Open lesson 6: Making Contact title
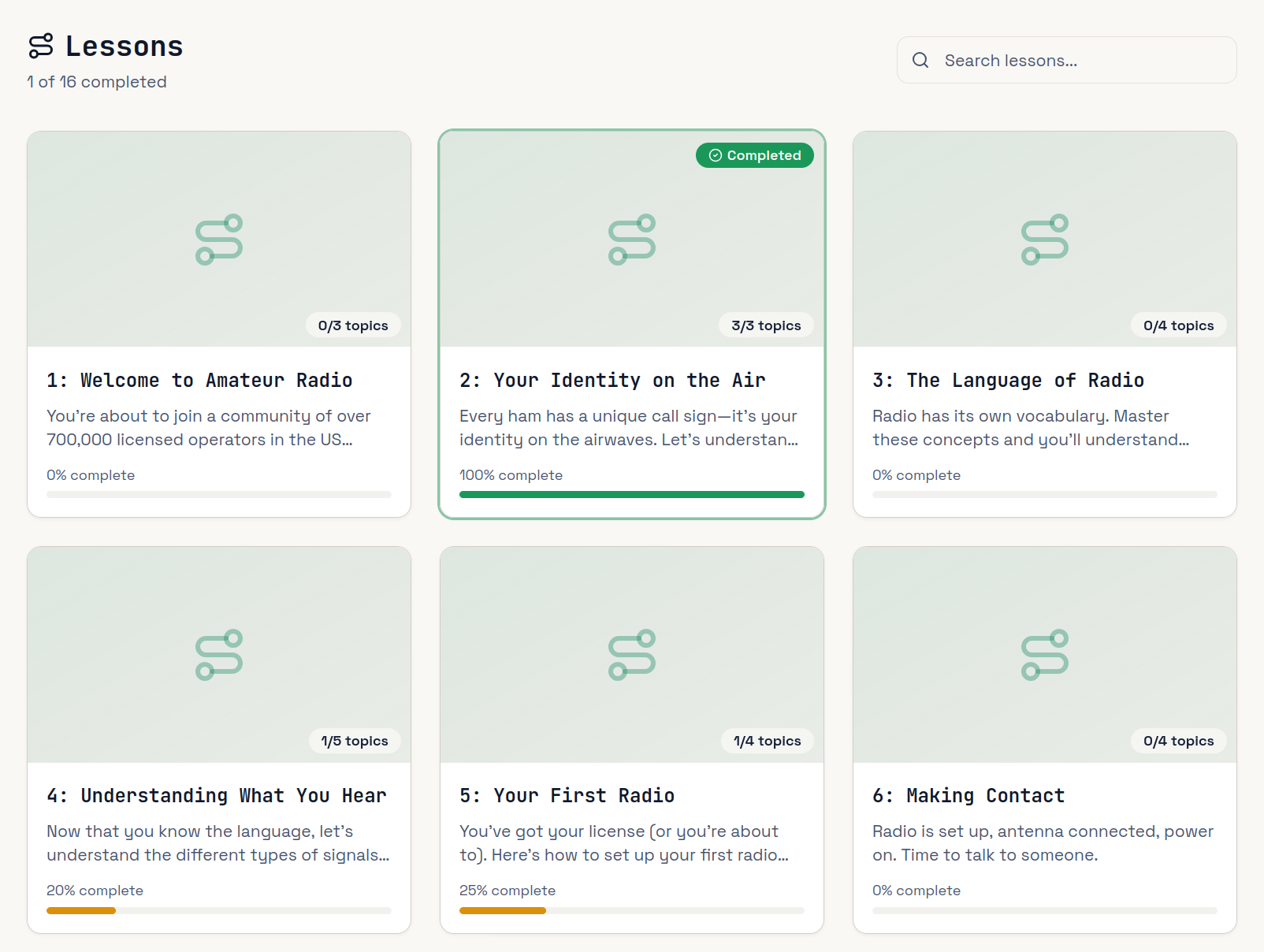 point(968,796)
